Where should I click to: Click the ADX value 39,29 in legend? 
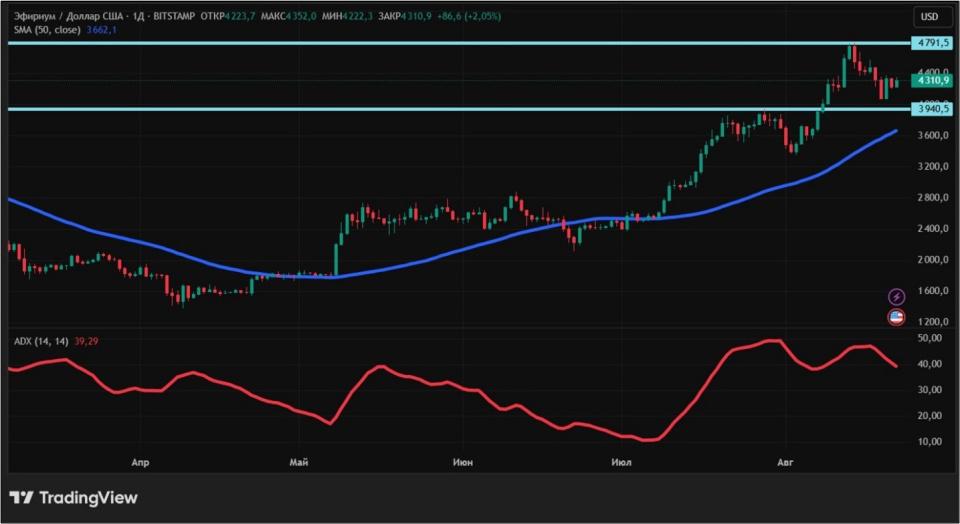coord(85,342)
